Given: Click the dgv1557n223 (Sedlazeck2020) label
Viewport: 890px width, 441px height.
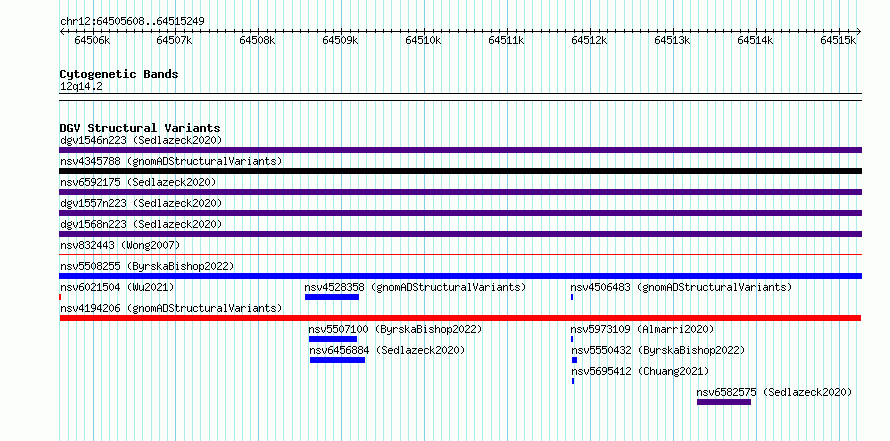Looking at the screenshot, I should pyautogui.click(x=141, y=203).
